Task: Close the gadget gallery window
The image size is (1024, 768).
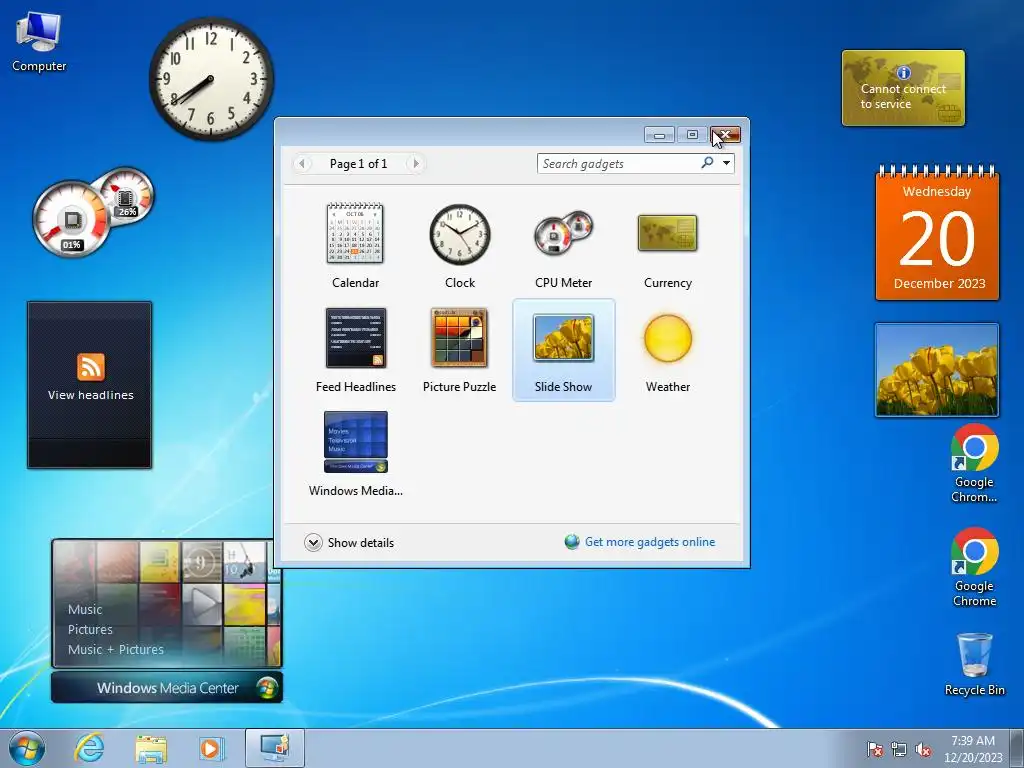Action: click(725, 135)
